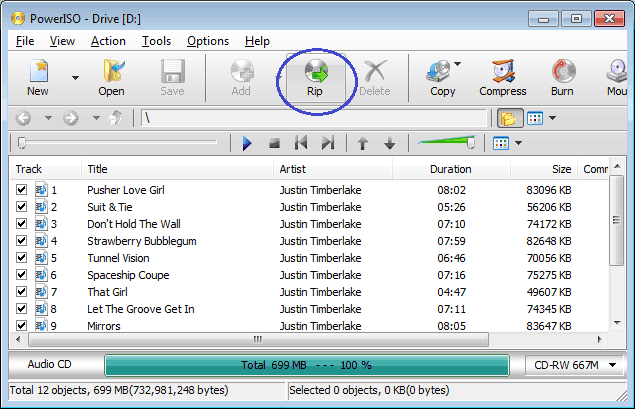Click the Mount drive icon
The width and height of the screenshot is (635, 409).
[x=617, y=78]
